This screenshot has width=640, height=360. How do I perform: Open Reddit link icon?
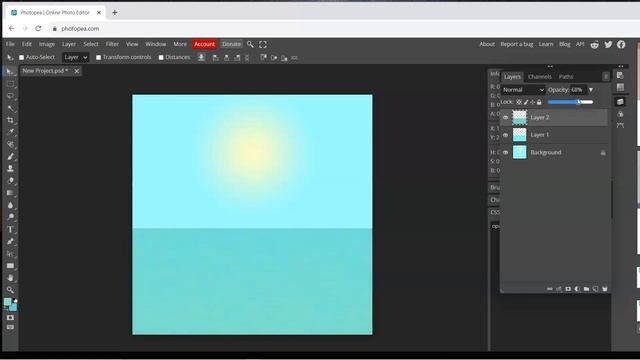595,44
